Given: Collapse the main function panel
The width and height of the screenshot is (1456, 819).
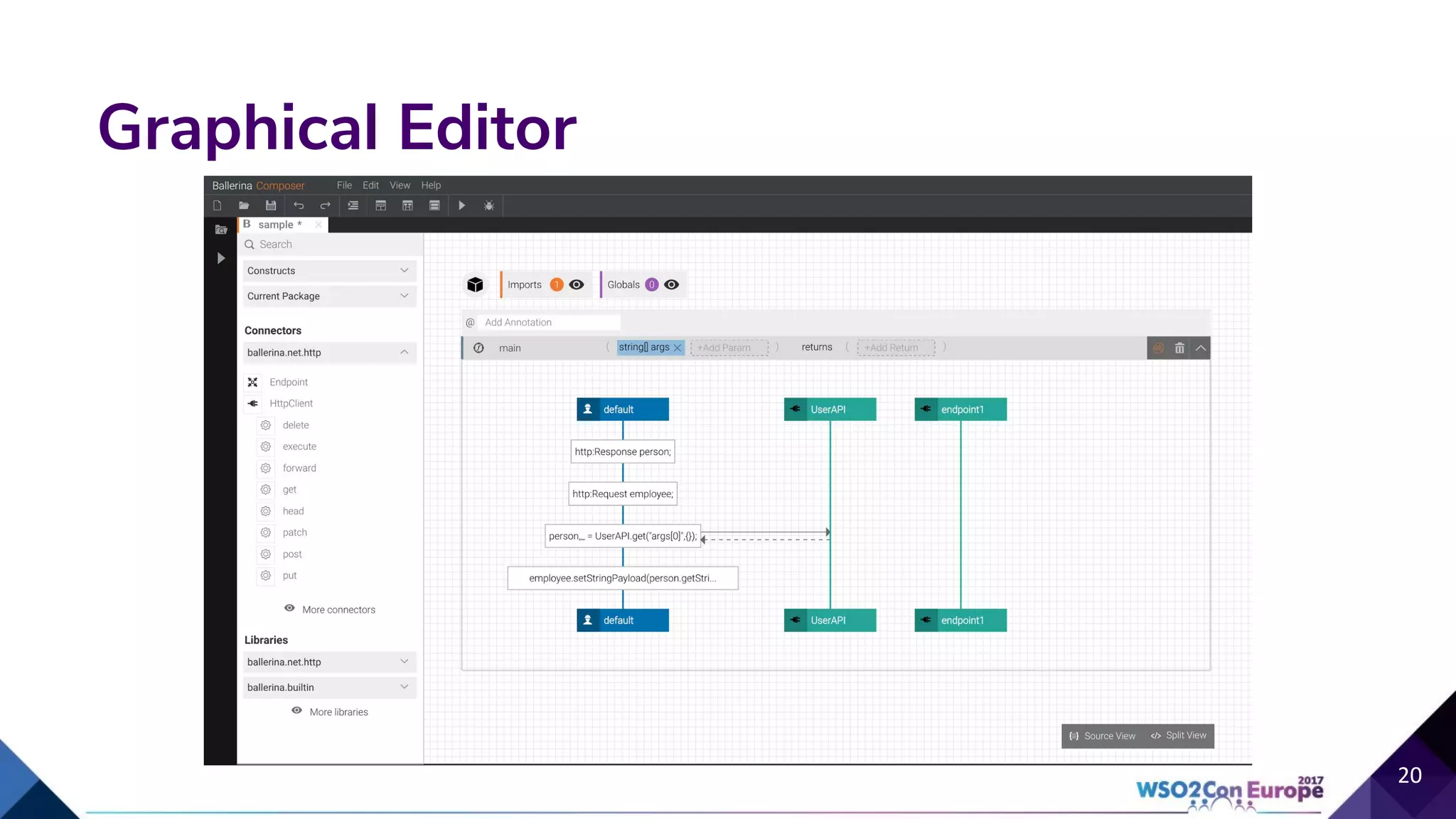Looking at the screenshot, I should [1201, 348].
